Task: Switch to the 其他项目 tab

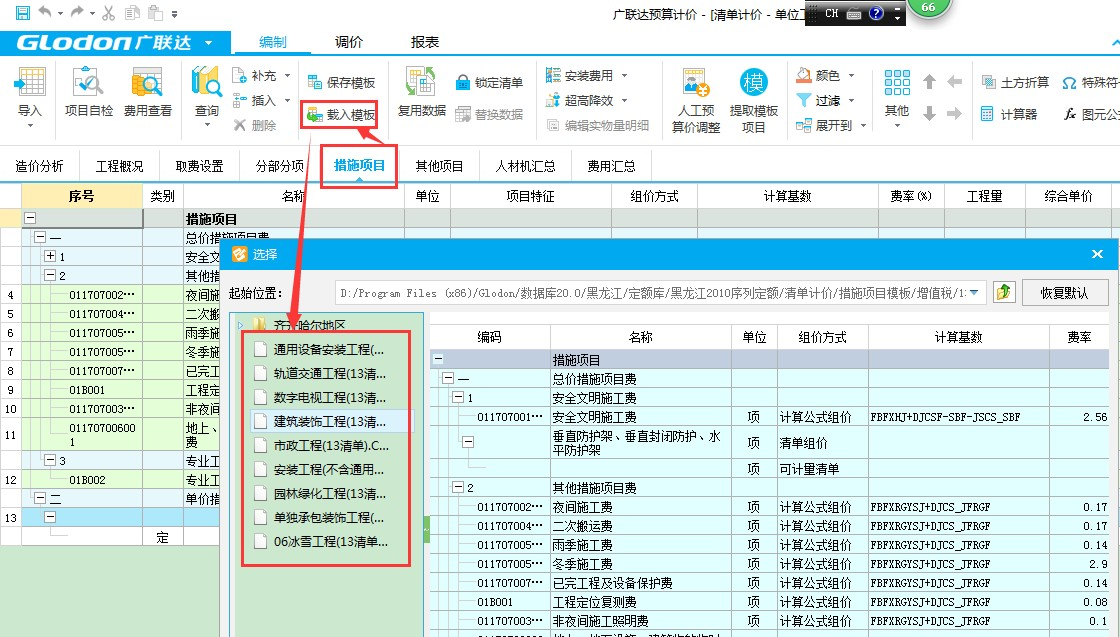Action: click(x=439, y=166)
